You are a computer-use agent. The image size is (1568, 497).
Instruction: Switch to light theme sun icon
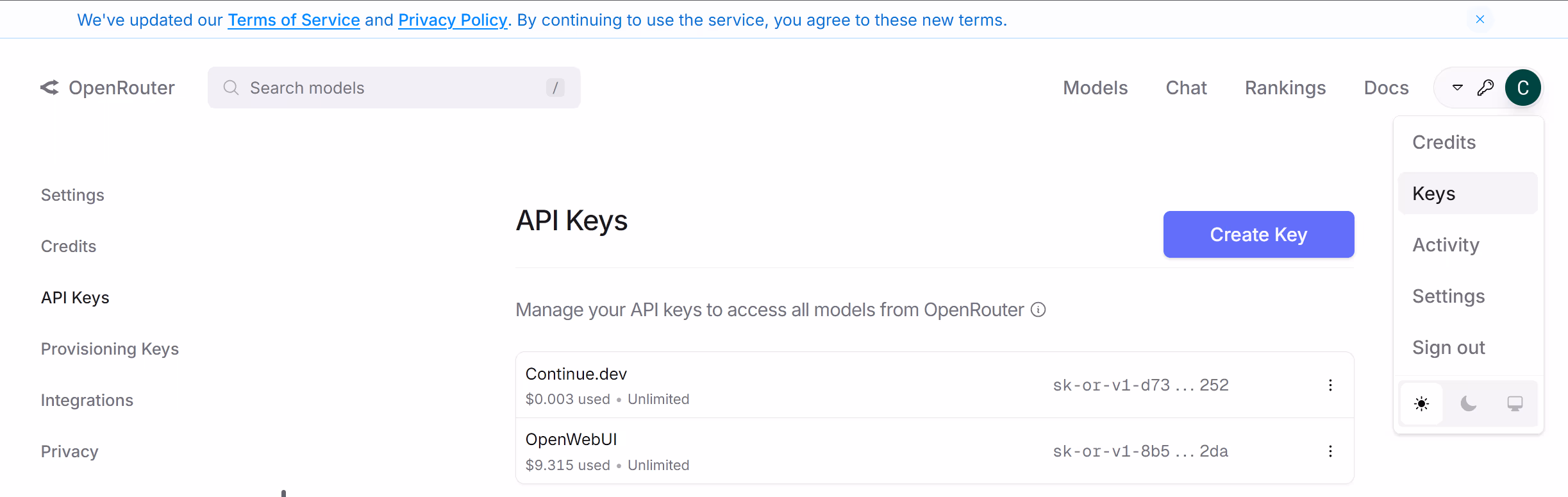(x=1421, y=403)
